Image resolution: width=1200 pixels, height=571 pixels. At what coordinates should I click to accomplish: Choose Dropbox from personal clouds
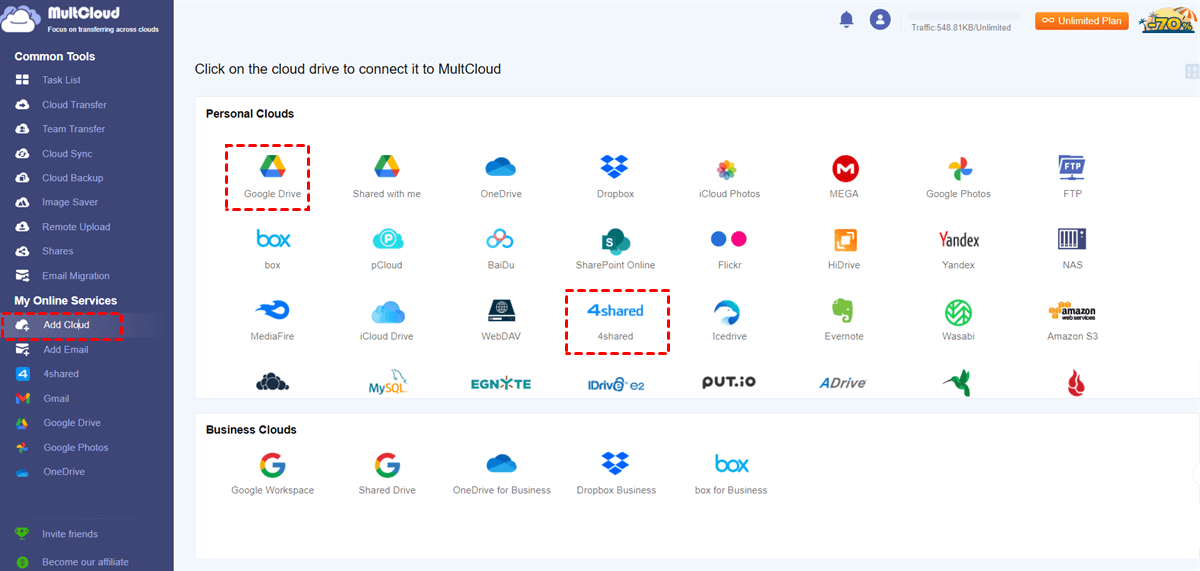tap(615, 177)
